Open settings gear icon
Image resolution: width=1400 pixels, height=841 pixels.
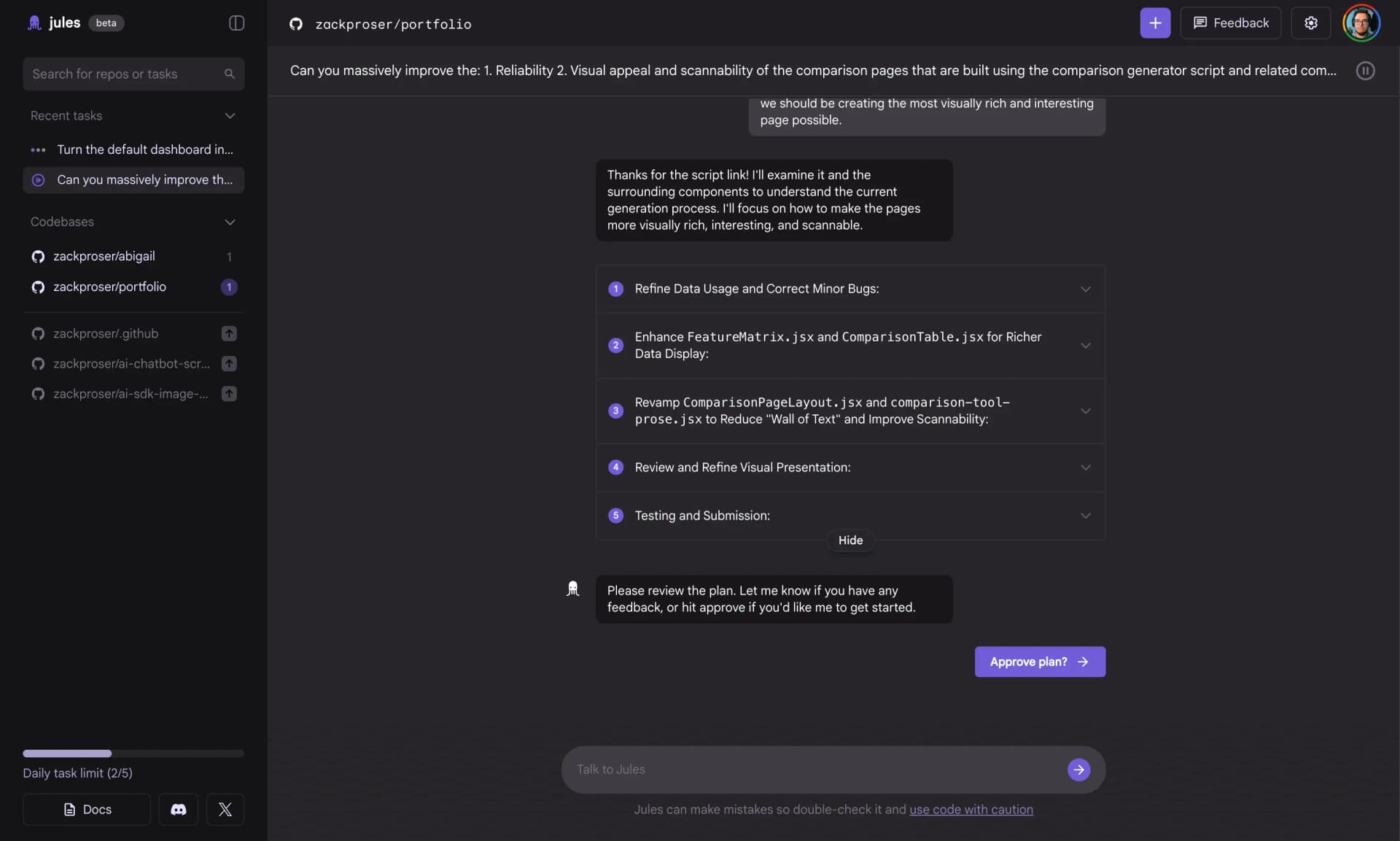tap(1310, 23)
